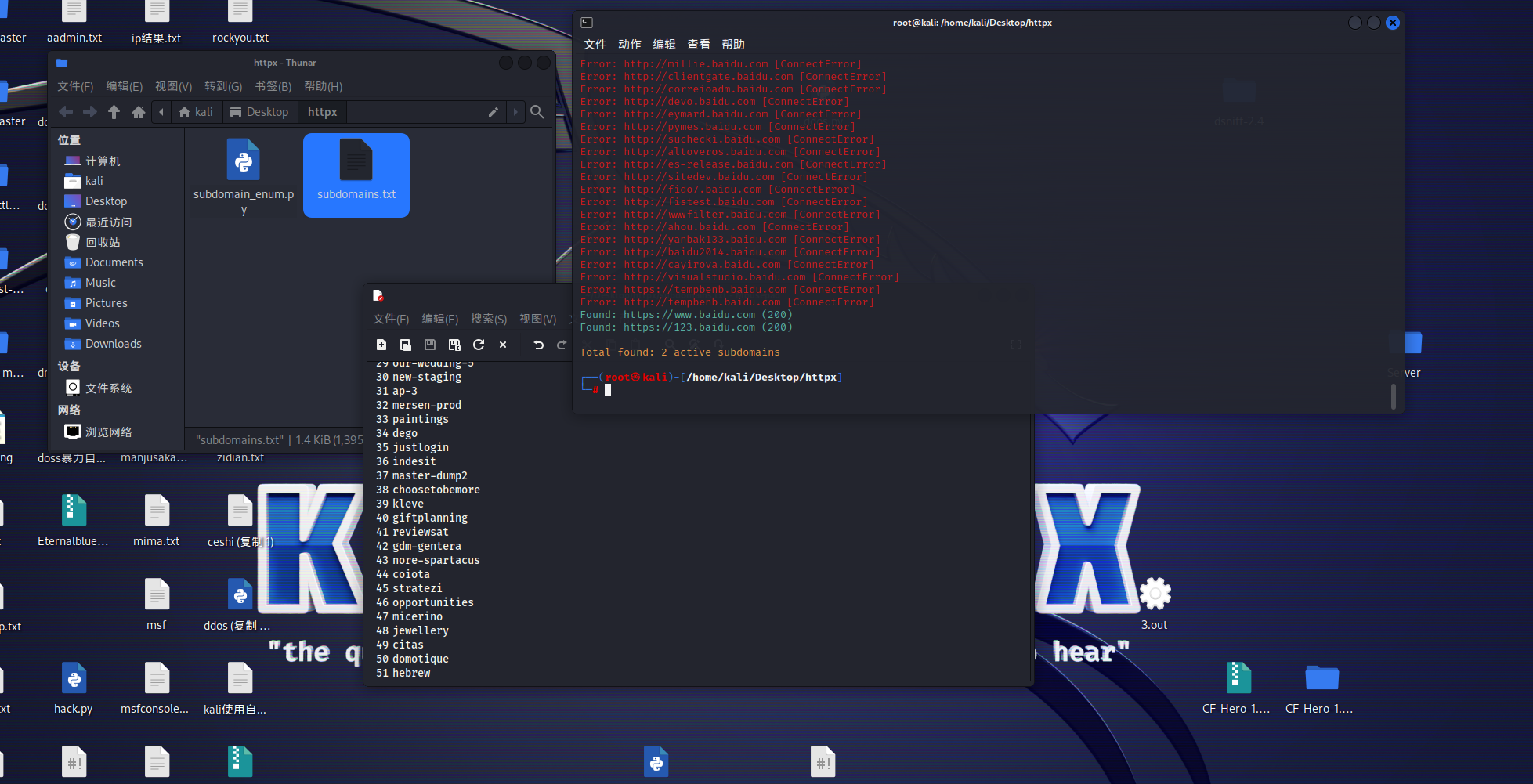Viewport: 1533px width, 784px height.
Task: Go to parent folder in Thunar
Action: tap(114, 112)
